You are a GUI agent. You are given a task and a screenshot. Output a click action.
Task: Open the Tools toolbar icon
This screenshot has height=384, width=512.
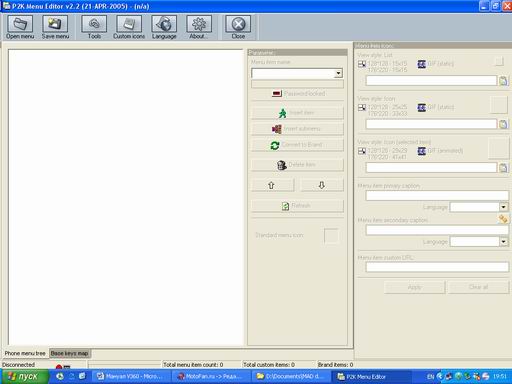pos(94,24)
